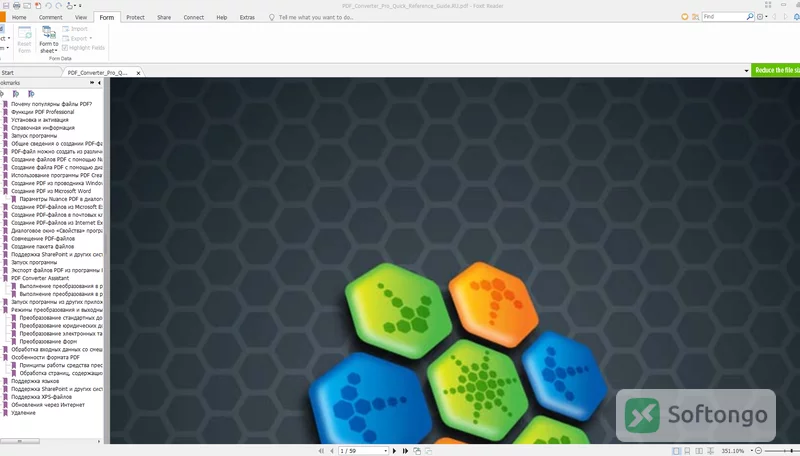Screen dimensions: 800x456
Task: Click the Reset Form icon
Action: [x=24, y=40]
